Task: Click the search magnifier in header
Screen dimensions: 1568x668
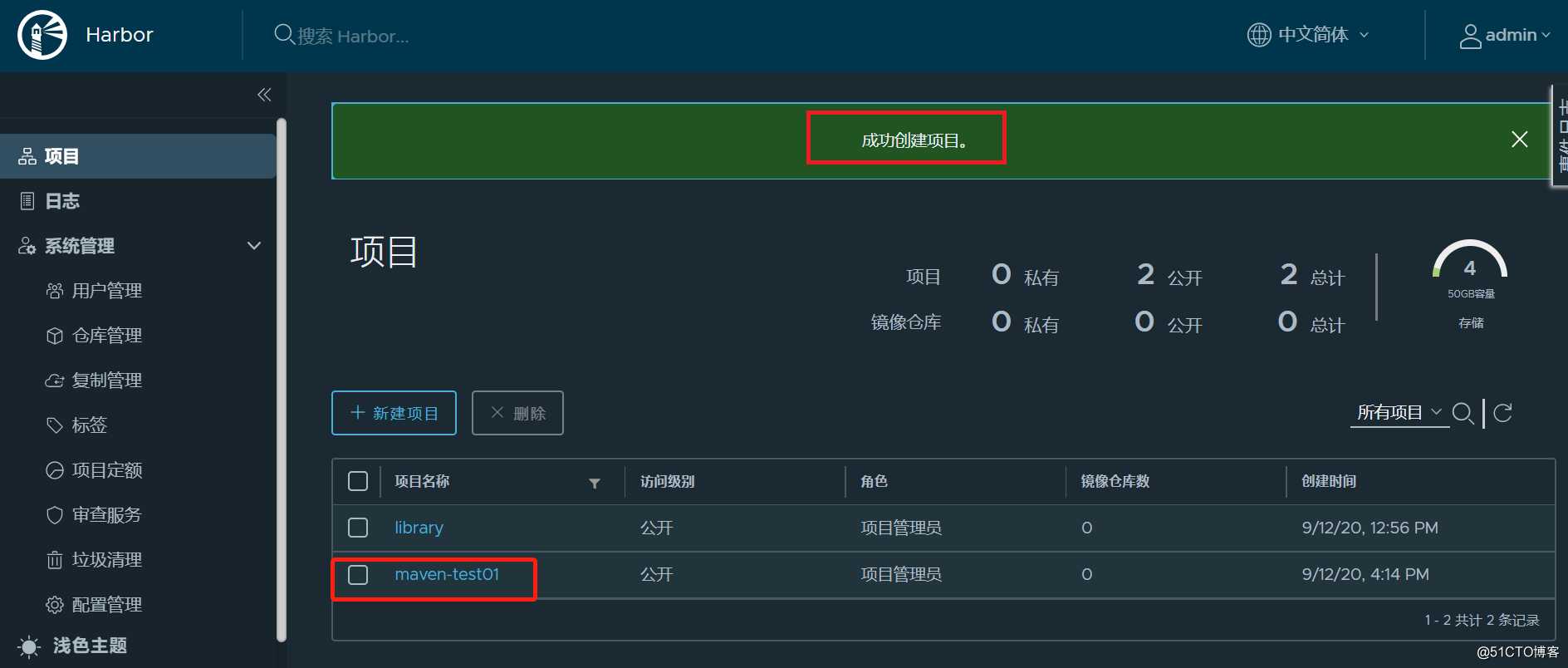Action: [x=283, y=34]
